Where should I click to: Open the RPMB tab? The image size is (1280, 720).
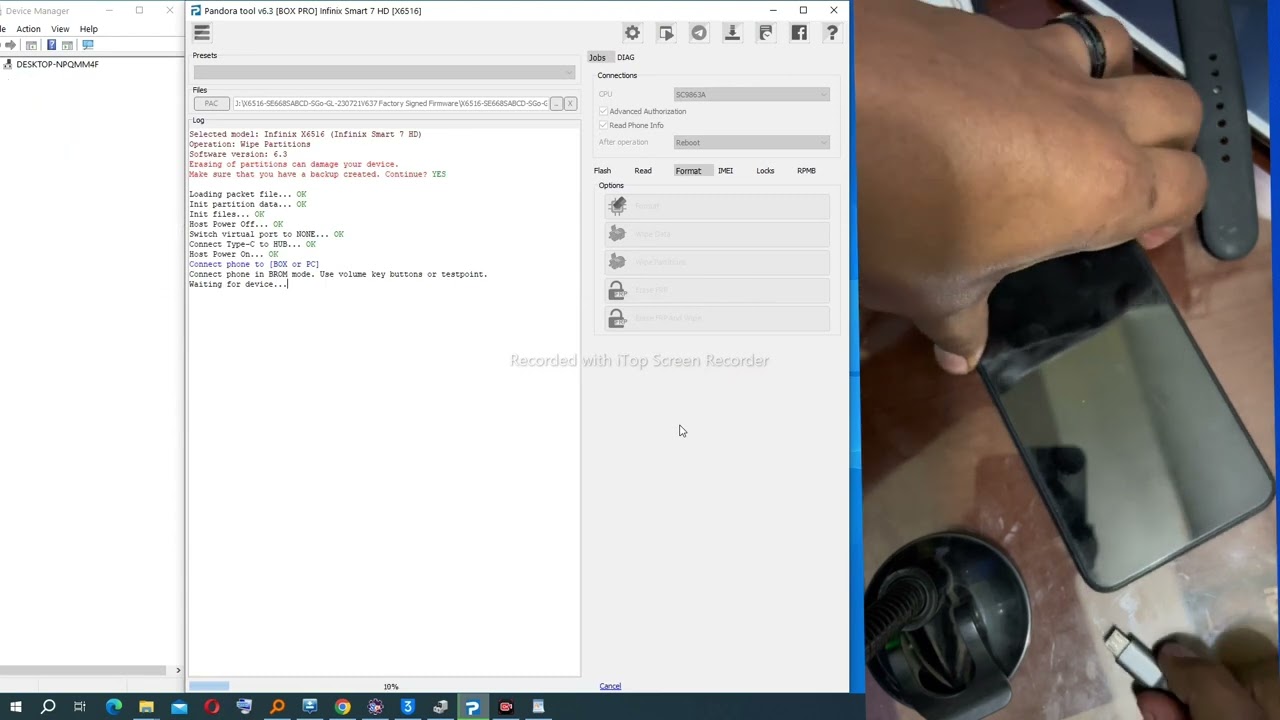(806, 171)
